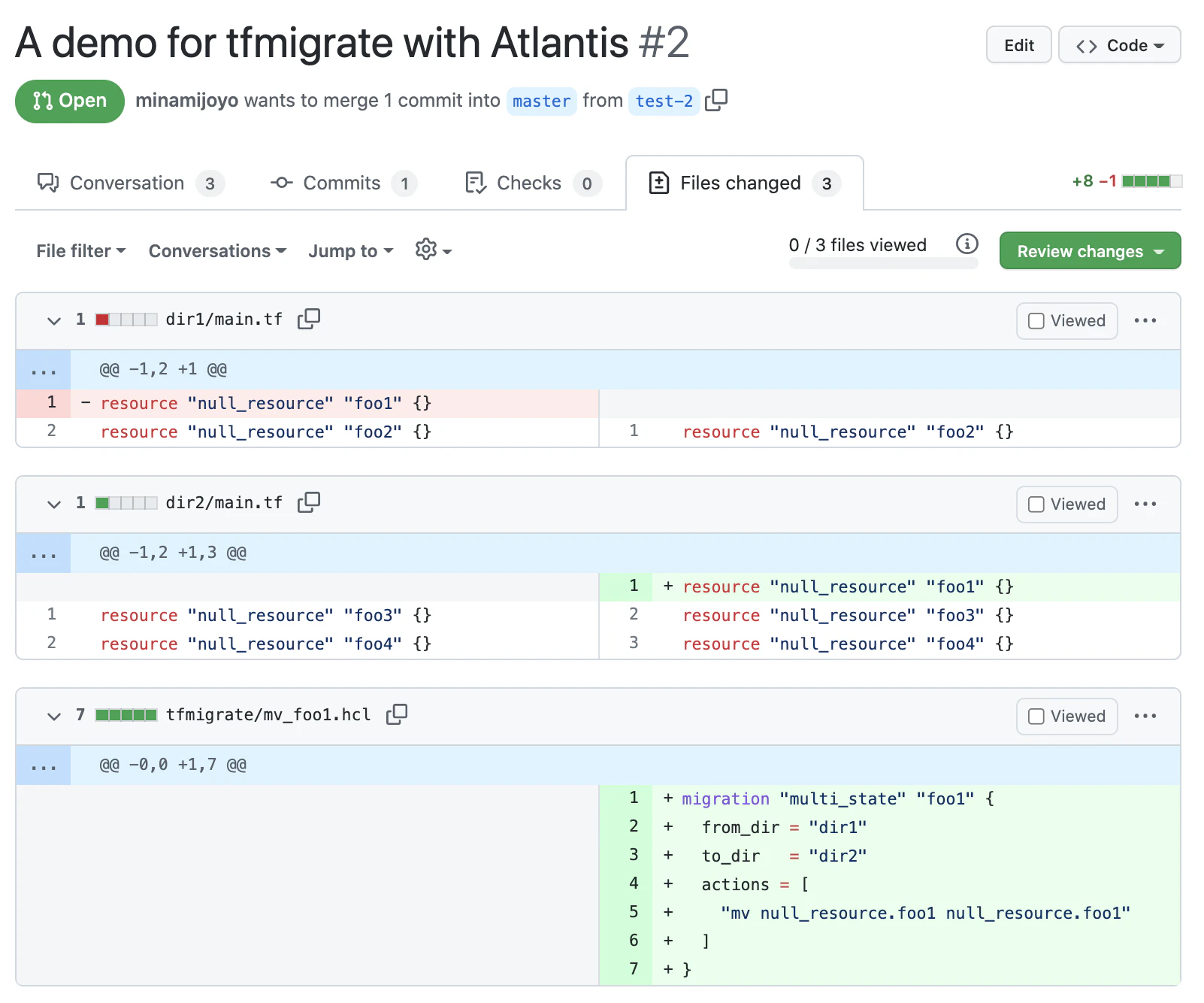The height and width of the screenshot is (1003, 1204).
Task: Copy tfmigrate/mv_foo1.hcl file path
Action: click(397, 715)
